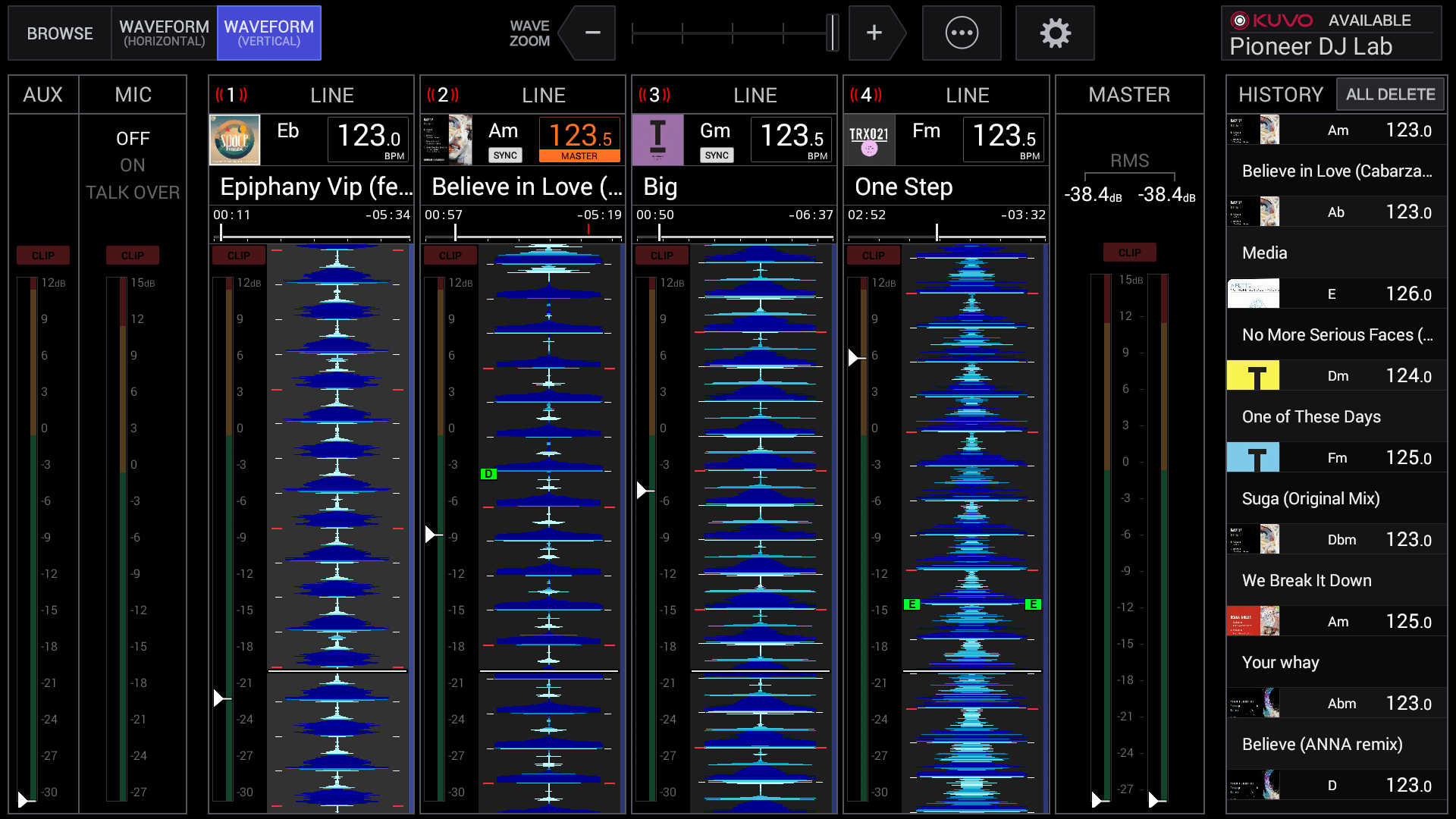Toggle SYNC on deck 3
This screenshot has height=819, width=1456.
point(717,155)
